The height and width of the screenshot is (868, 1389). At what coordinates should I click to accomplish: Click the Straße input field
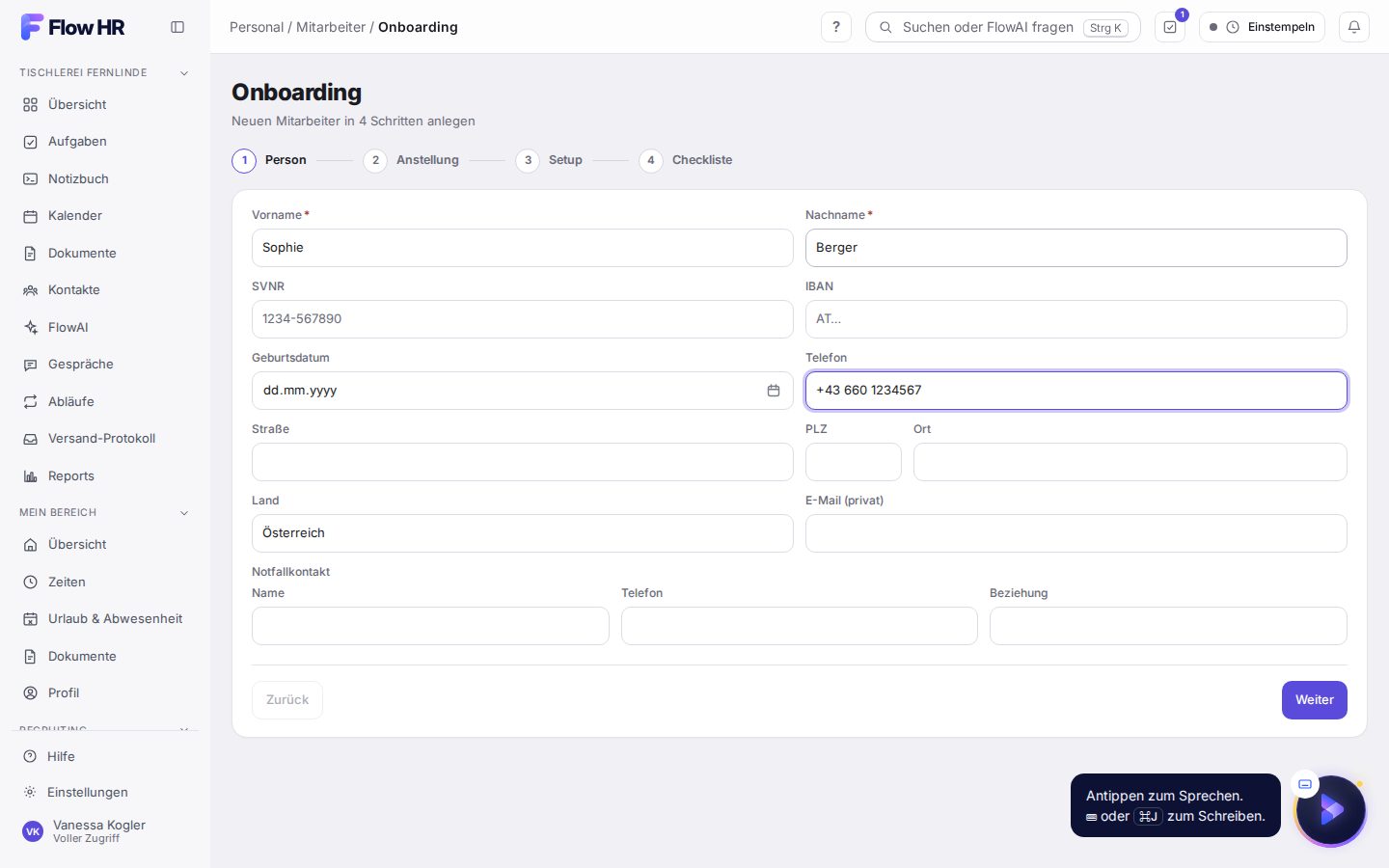[523, 462]
